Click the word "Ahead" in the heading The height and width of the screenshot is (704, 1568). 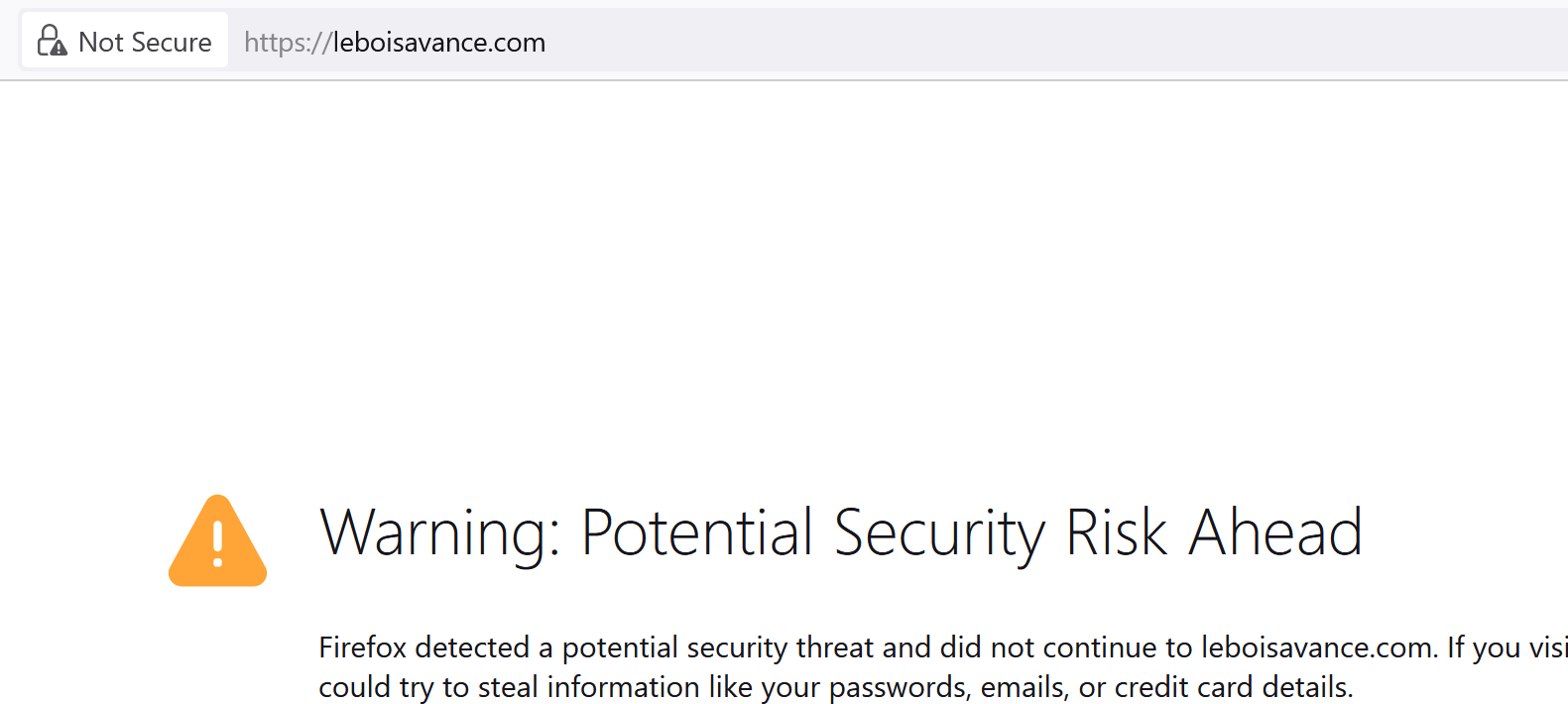coord(1275,532)
